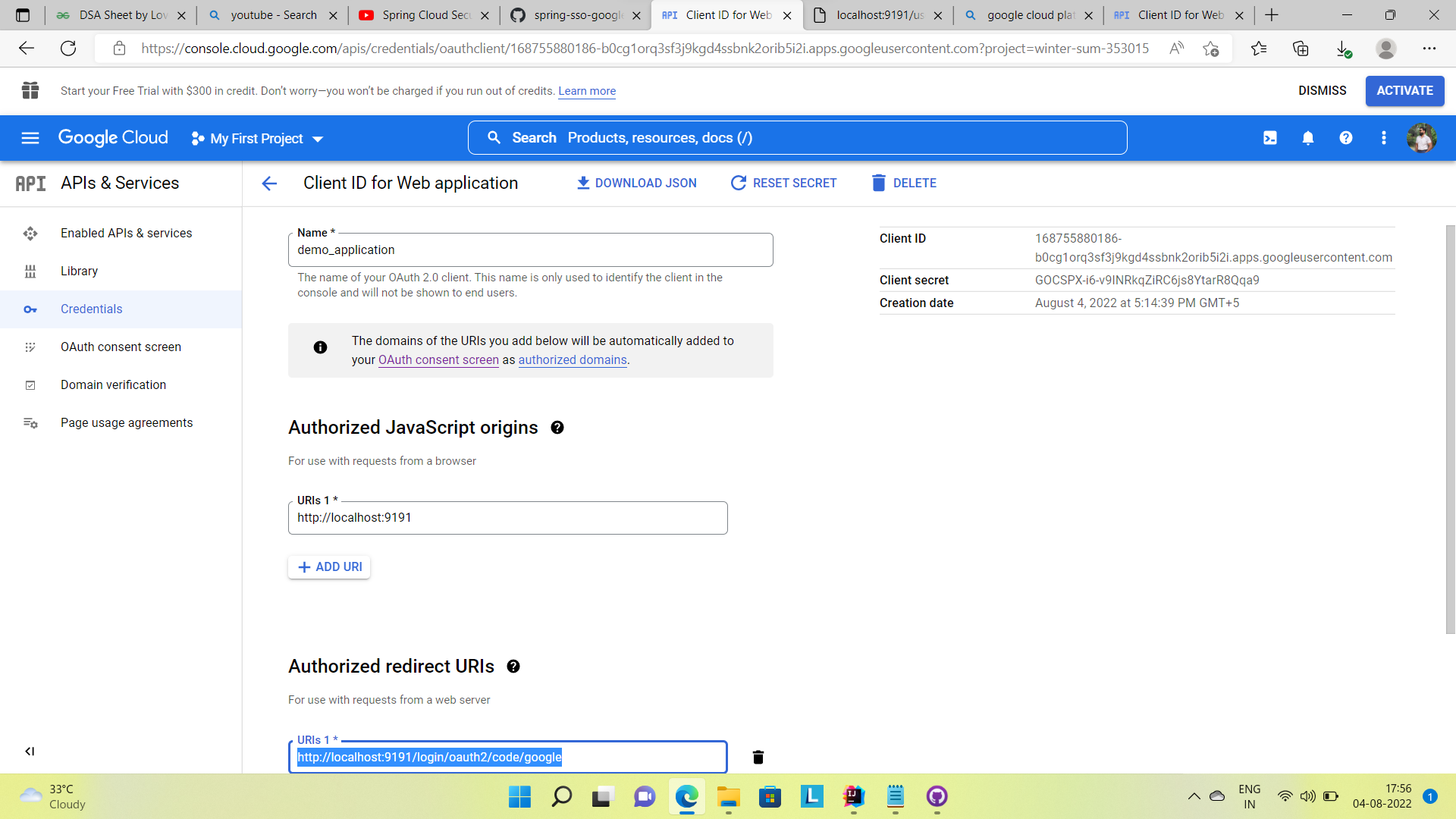Click RESET SECRET button
1456x819 pixels.
click(783, 184)
